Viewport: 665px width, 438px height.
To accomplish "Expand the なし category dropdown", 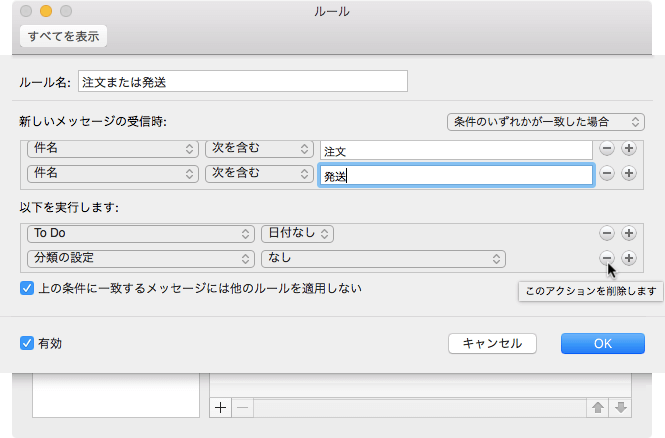I will point(382,258).
